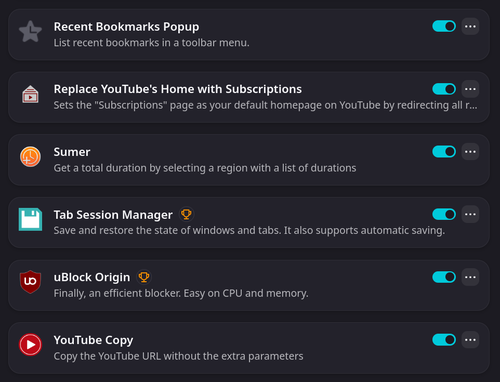Disable the uBlock Origin toggle

[444, 277]
